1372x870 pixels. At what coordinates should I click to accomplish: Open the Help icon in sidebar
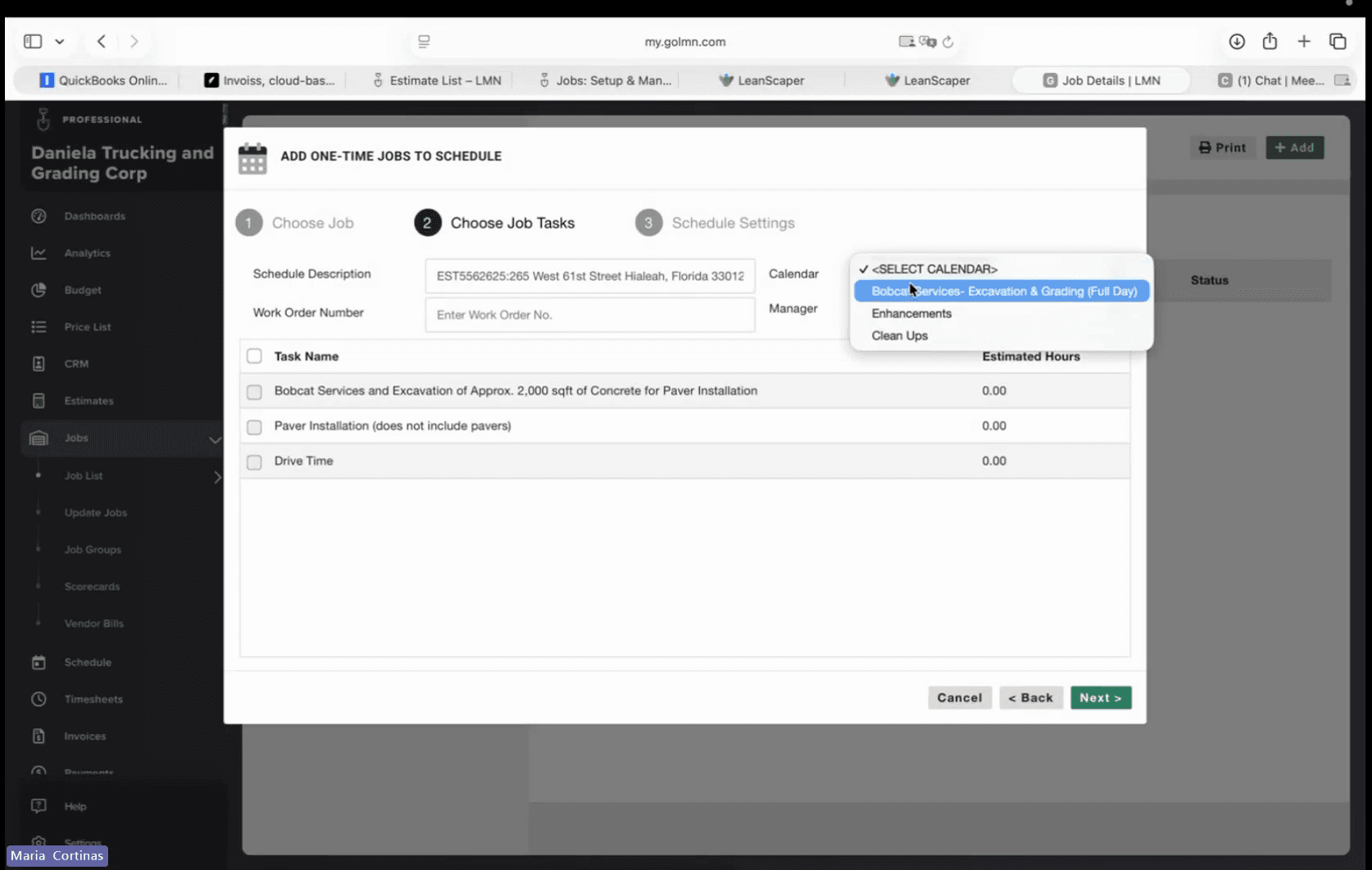pos(39,806)
